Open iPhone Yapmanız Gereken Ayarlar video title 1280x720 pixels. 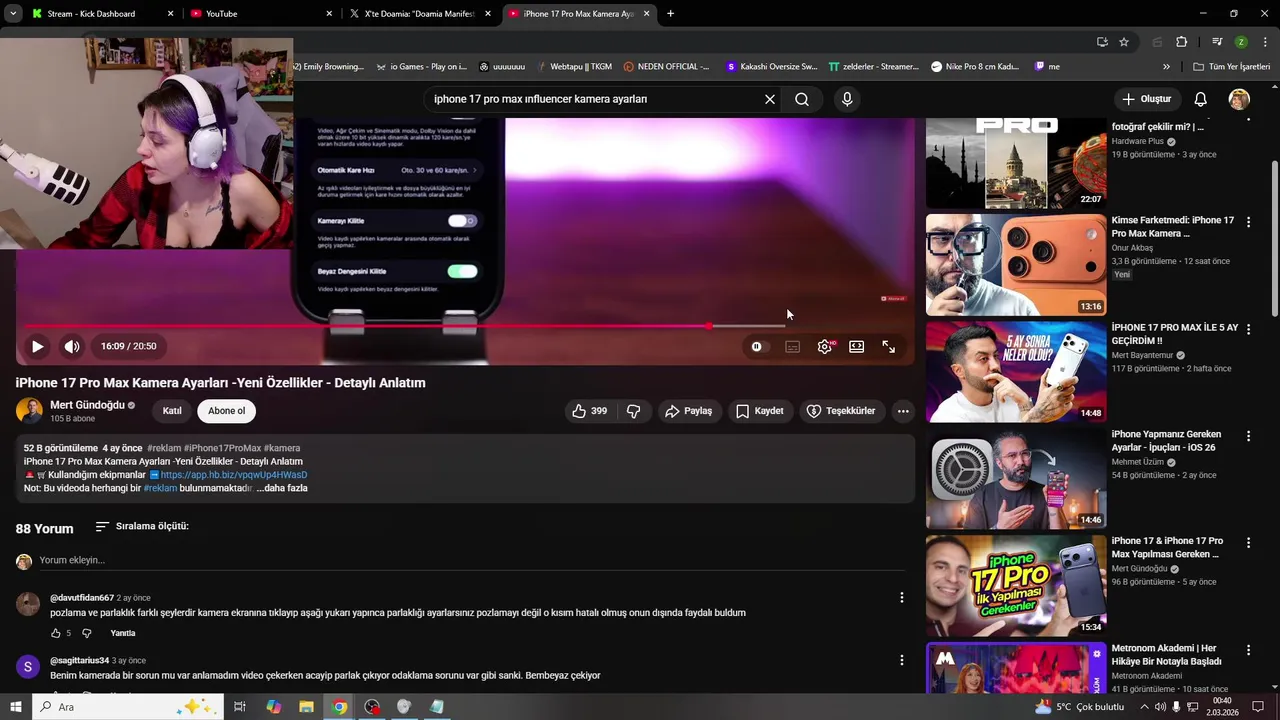coord(1166,441)
